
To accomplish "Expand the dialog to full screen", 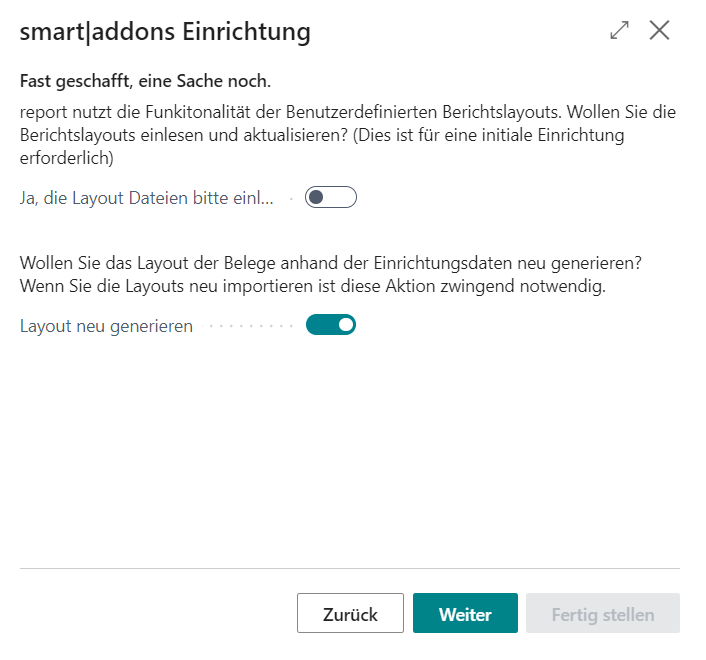I will coord(620,31).
